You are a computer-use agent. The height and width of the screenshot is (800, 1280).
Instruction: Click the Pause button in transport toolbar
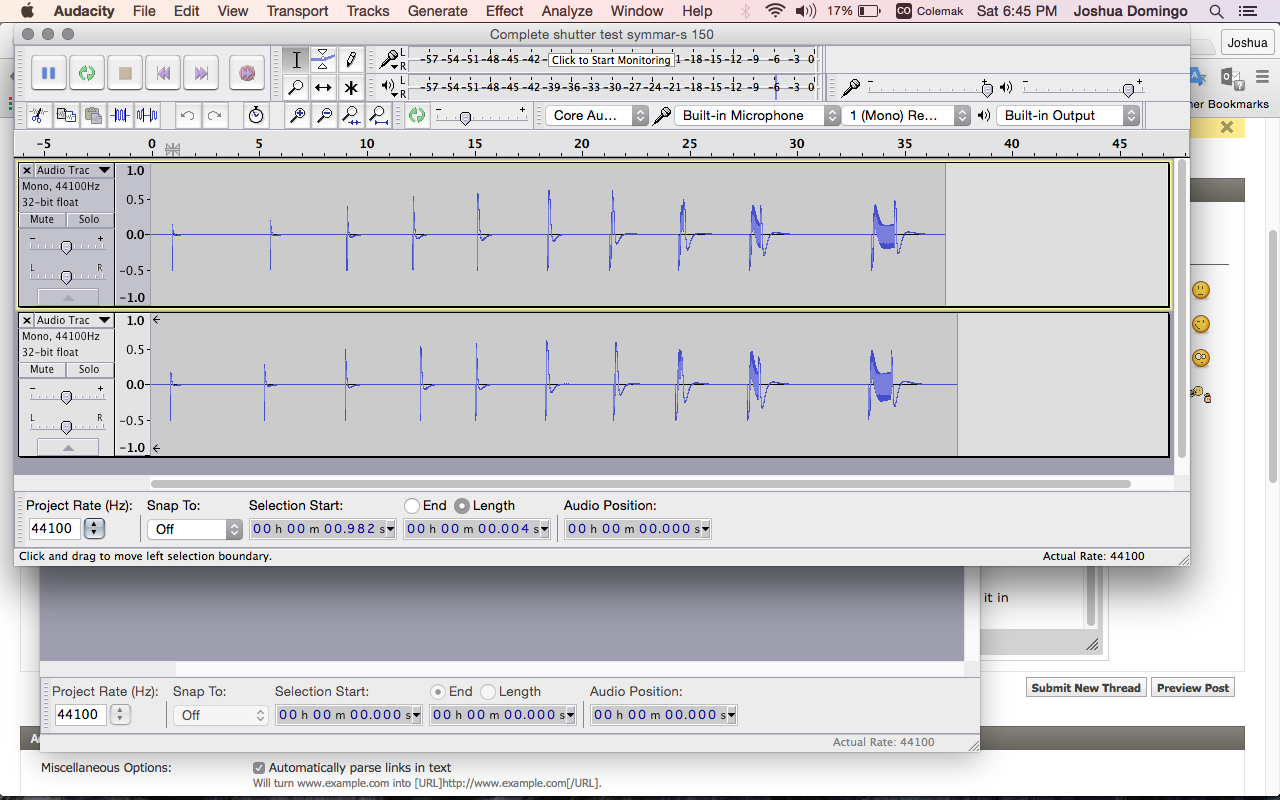coord(48,73)
